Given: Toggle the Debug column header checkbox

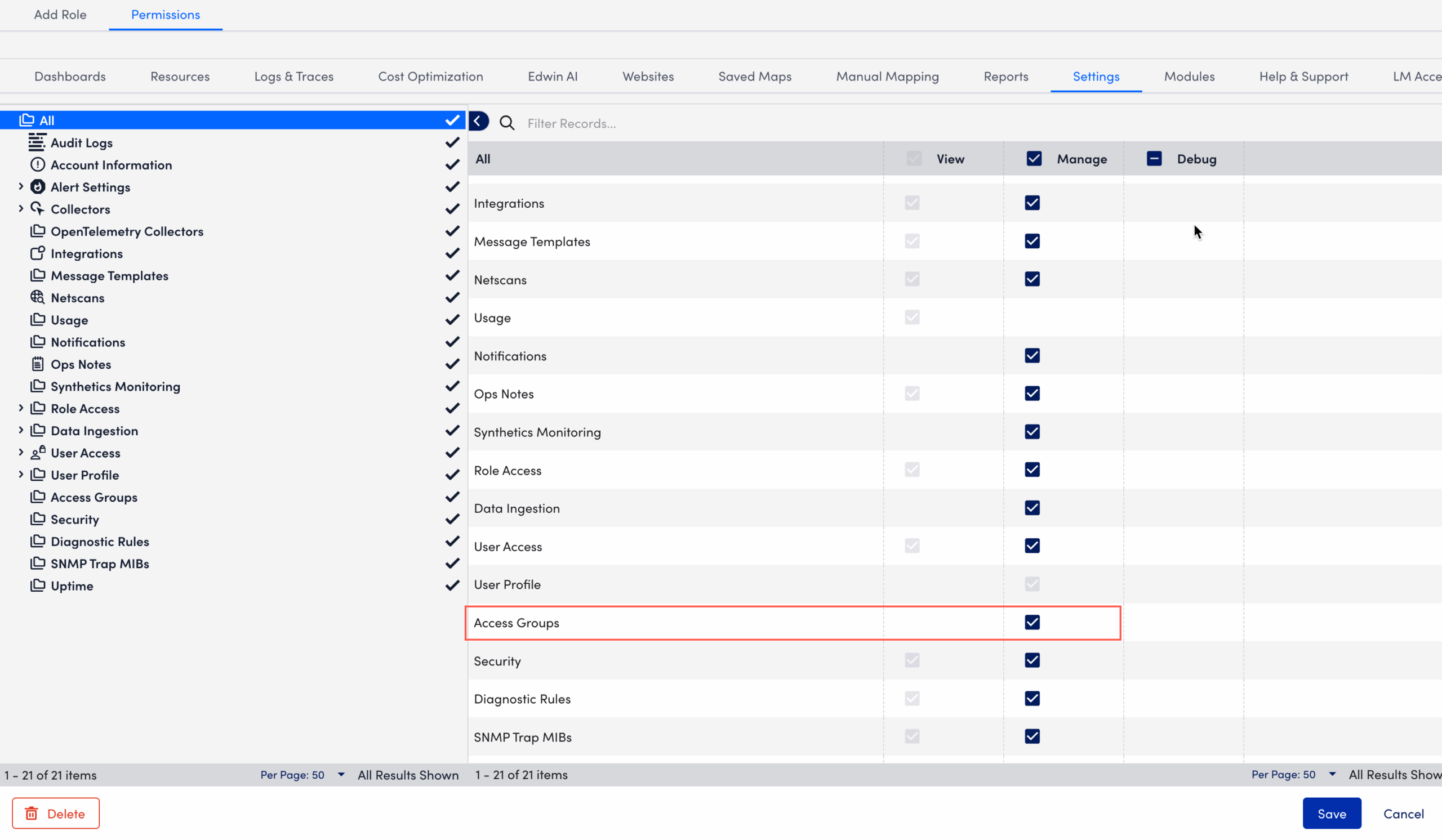Looking at the screenshot, I should point(1154,158).
